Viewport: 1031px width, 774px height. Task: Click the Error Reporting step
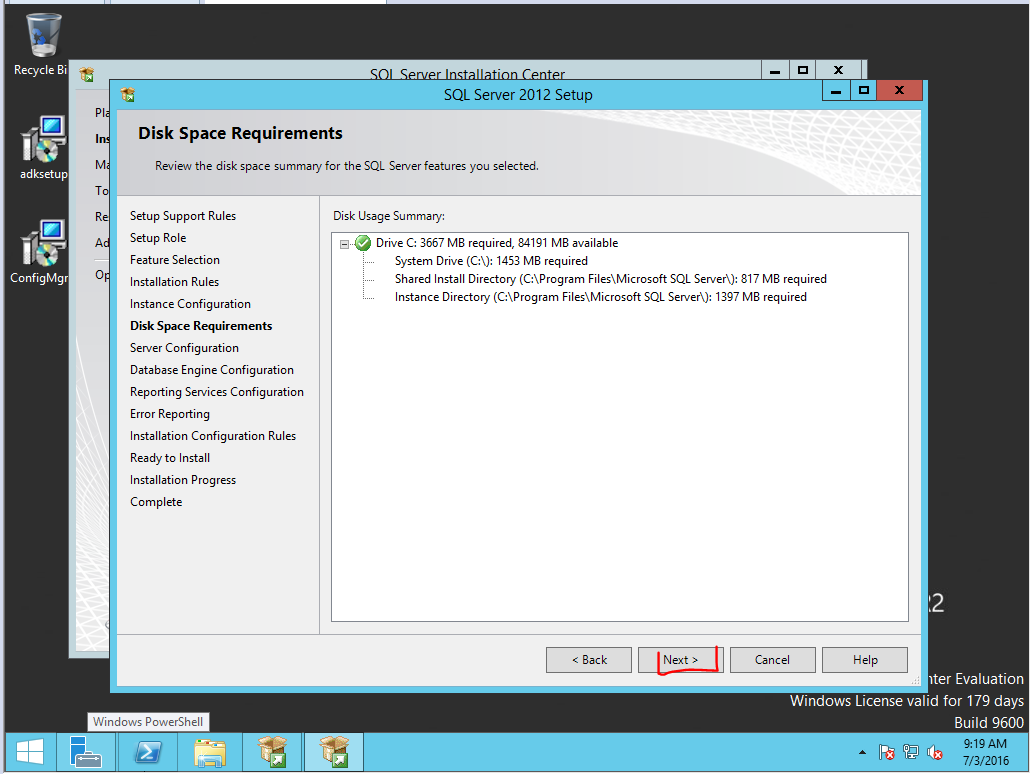(170, 414)
